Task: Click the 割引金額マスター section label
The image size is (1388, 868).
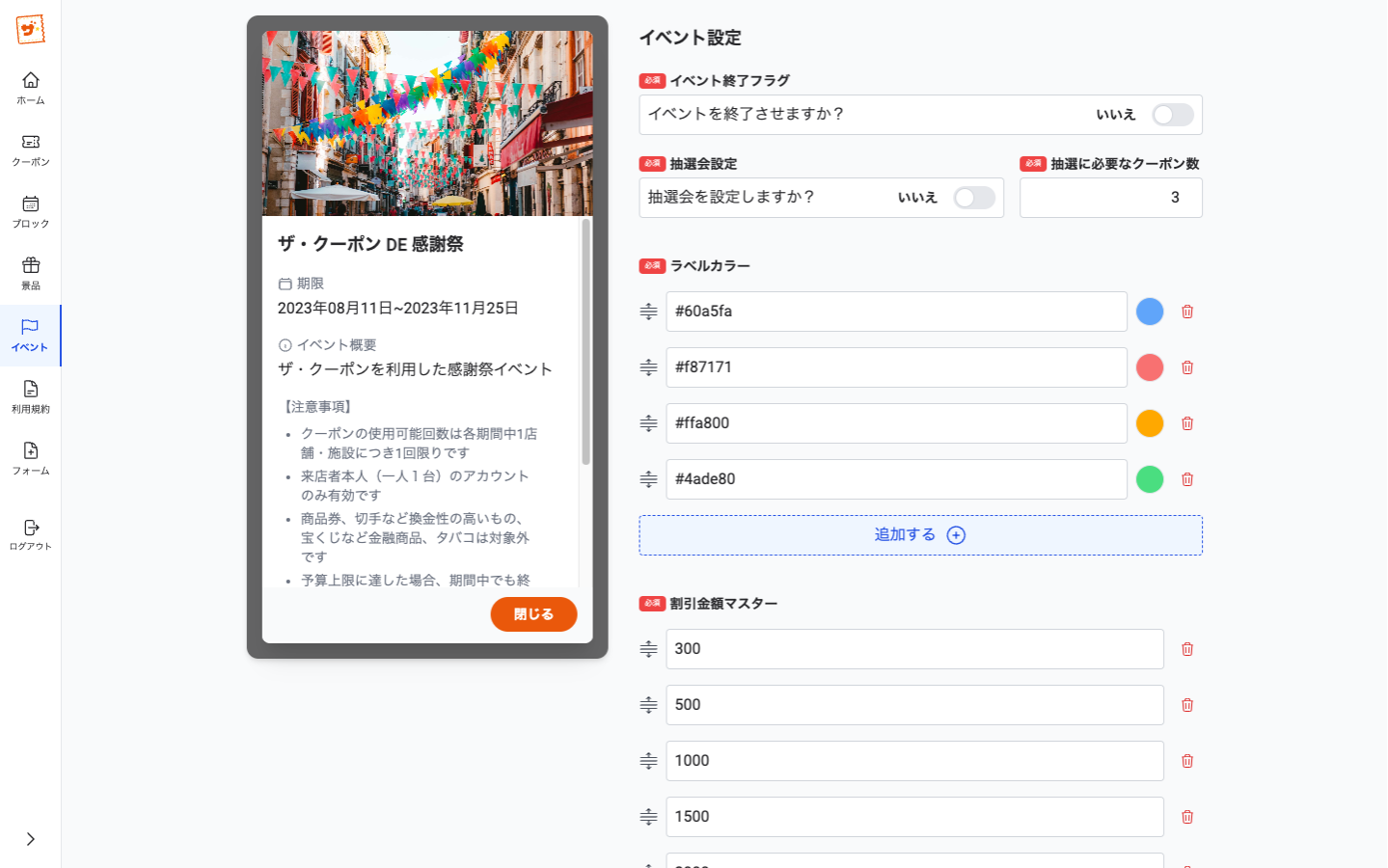Action: coord(723,604)
